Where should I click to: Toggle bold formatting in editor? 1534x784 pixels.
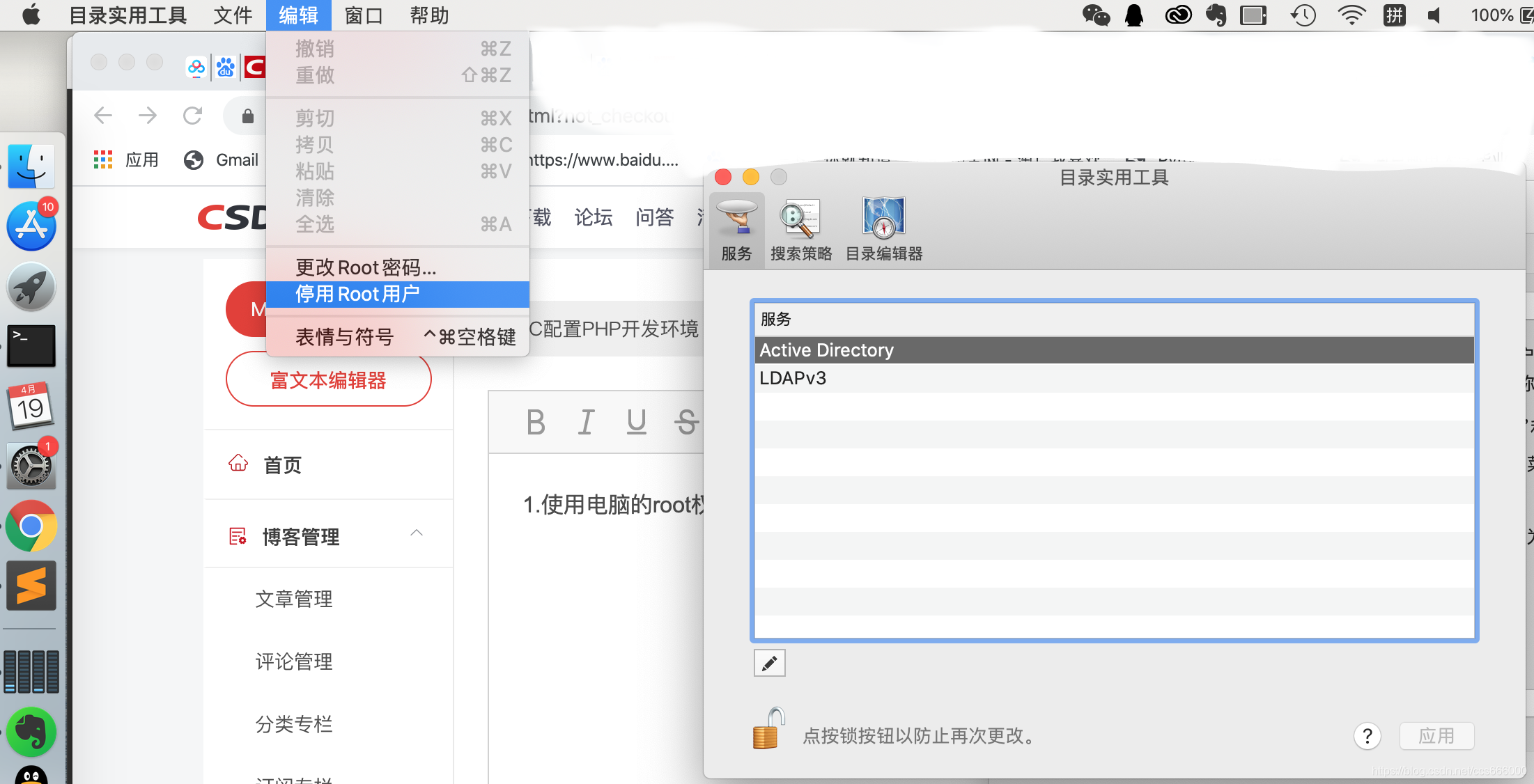point(535,422)
